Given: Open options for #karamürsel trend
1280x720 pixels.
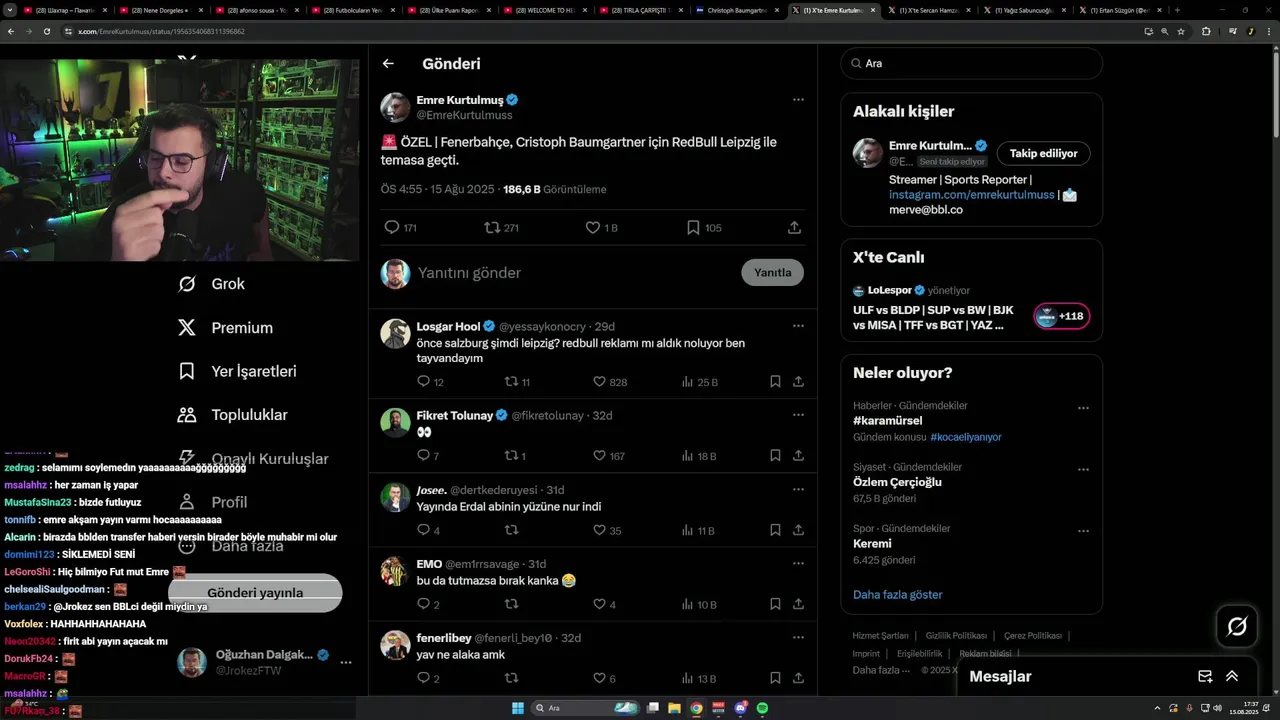Looking at the screenshot, I should pyautogui.click(x=1083, y=408).
